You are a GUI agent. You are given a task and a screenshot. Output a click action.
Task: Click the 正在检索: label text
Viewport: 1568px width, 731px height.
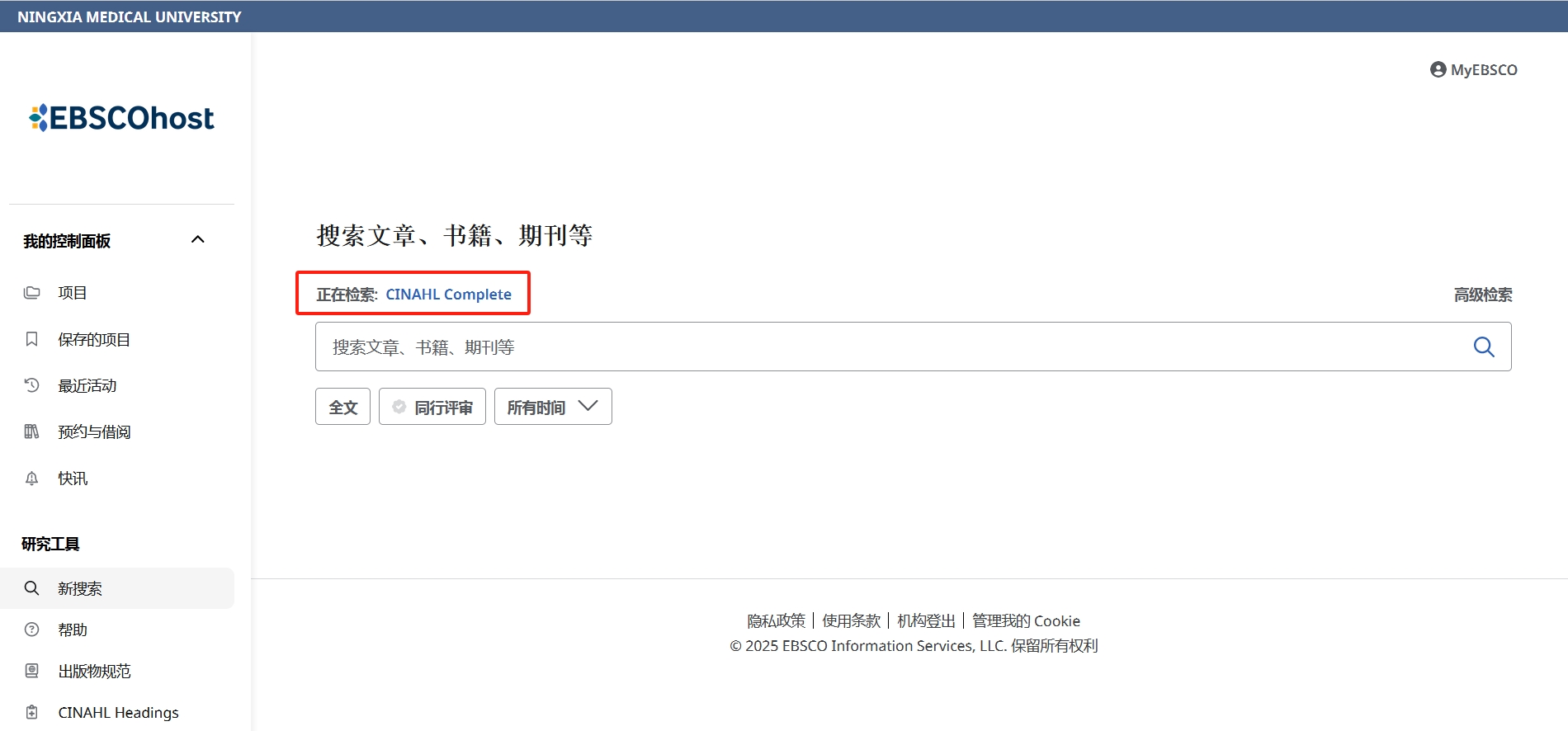pyautogui.click(x=347, y=295)
